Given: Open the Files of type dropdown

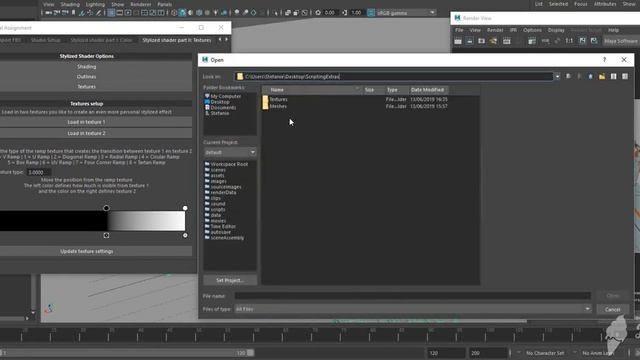Looking at the screenshot, I should click(x=413, y=309).
